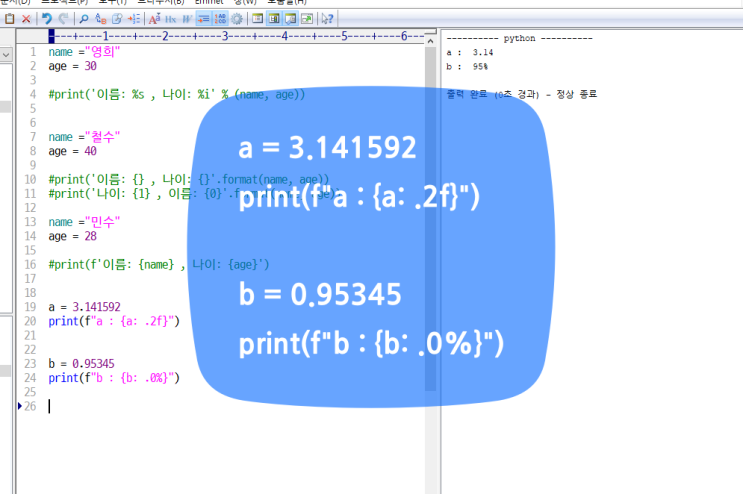Screen dimensions: 743x494
Task: Click the line 'age = 40'
Action: (x=72, y=151)
